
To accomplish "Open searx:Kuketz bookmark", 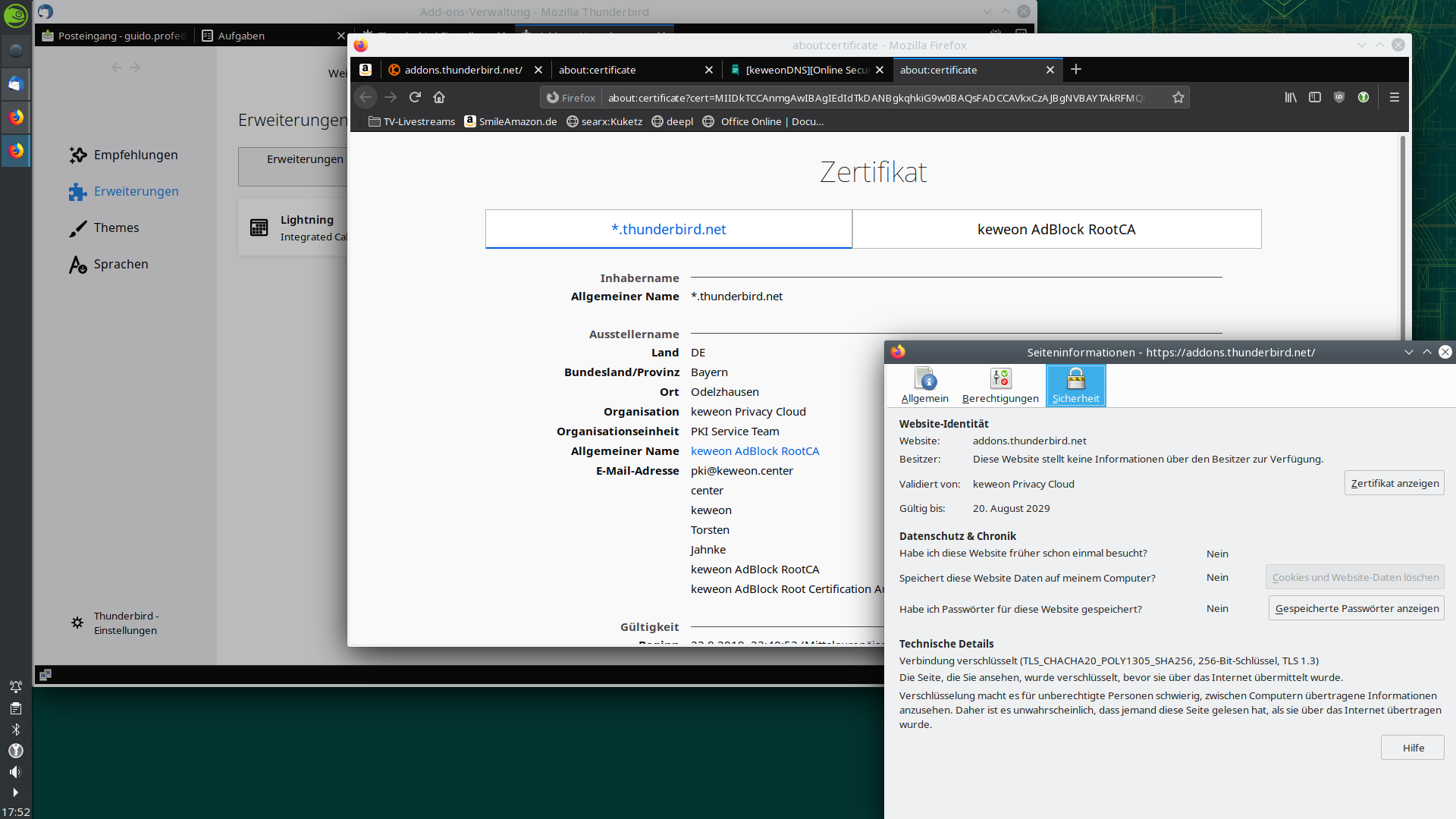I will (604, 121).
